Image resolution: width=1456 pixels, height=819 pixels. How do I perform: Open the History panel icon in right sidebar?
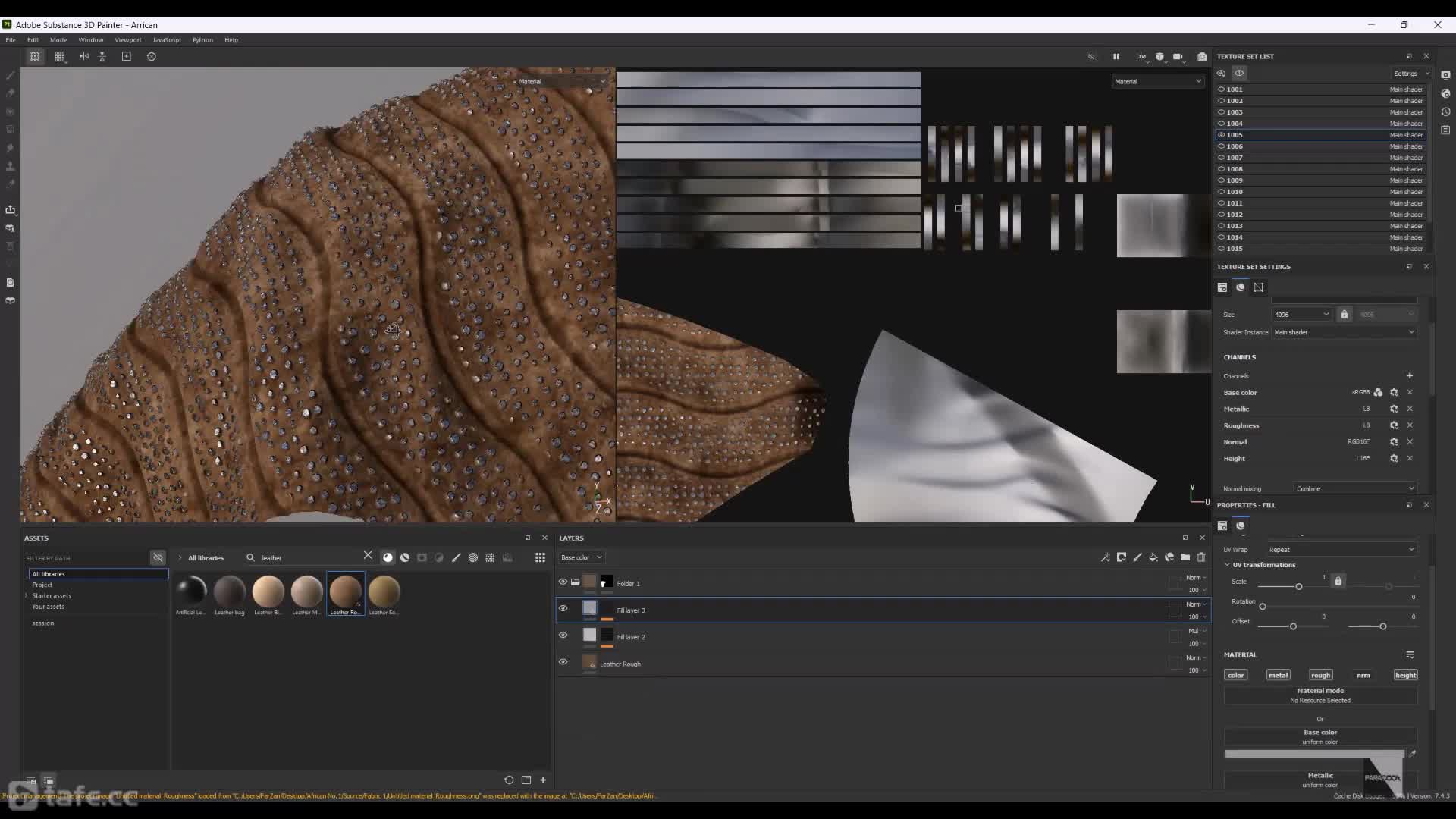coord(1446,111)
